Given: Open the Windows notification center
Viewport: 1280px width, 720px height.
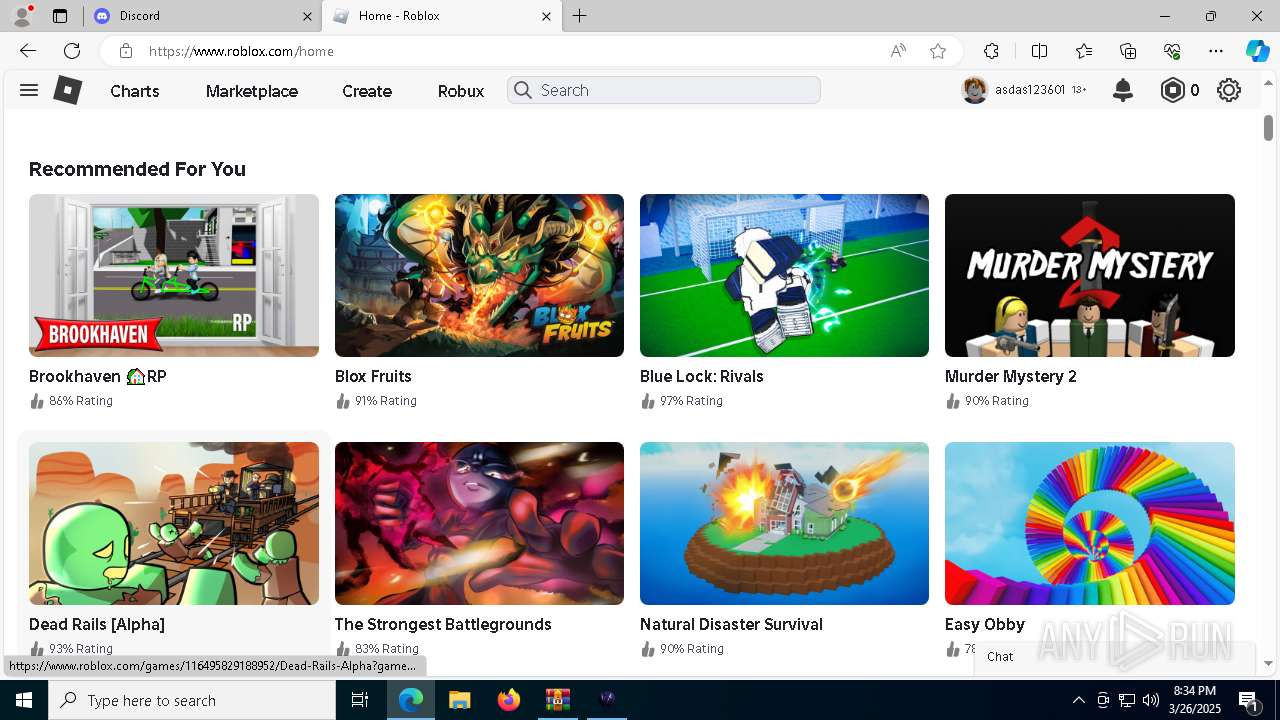Looking at the screenshot, I should coord(1248,700).
